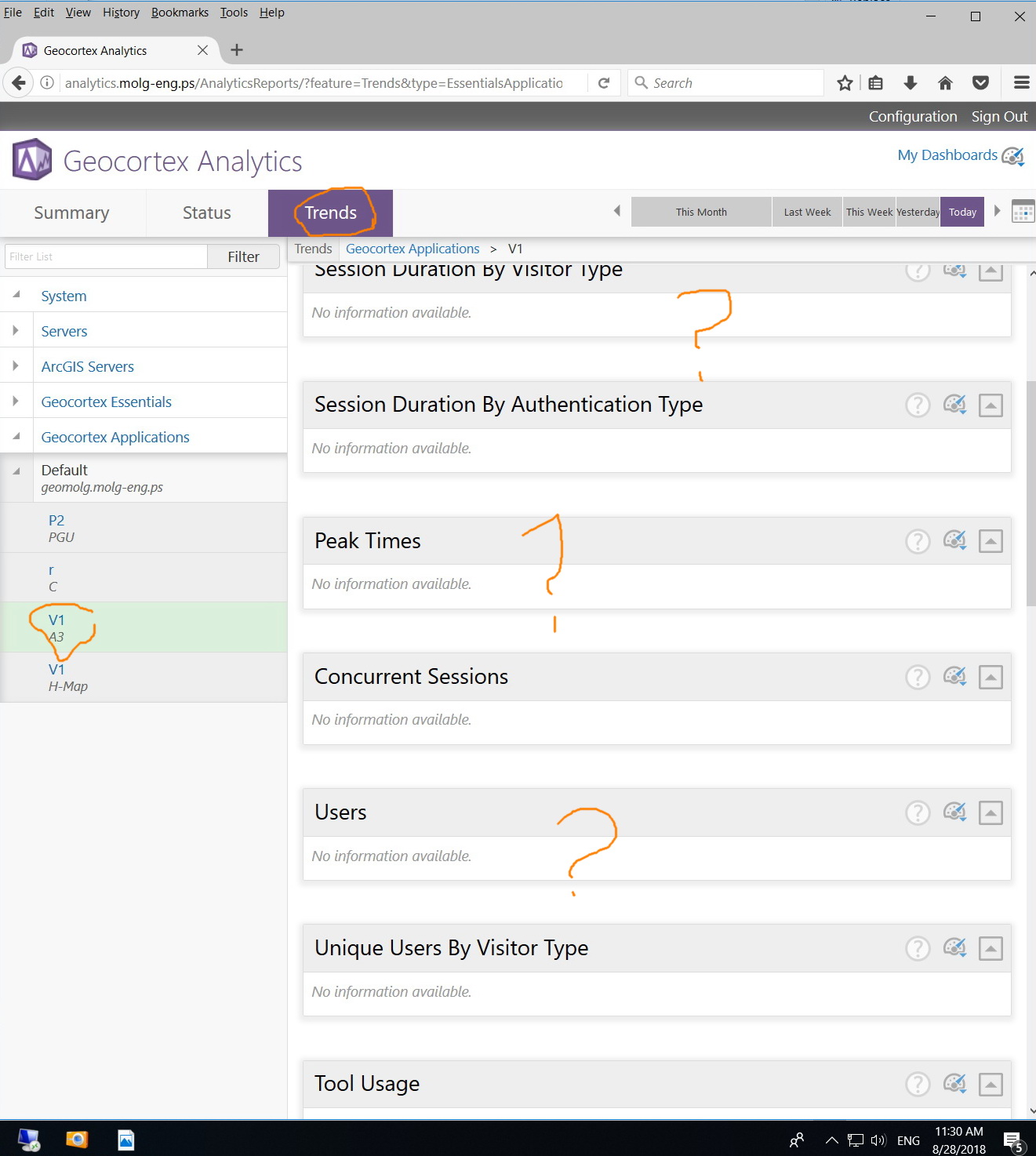This screenshot has width=1036, height=1156.
Task: Open the History menu
Action: pyautogui.click(x=121, y=13)
